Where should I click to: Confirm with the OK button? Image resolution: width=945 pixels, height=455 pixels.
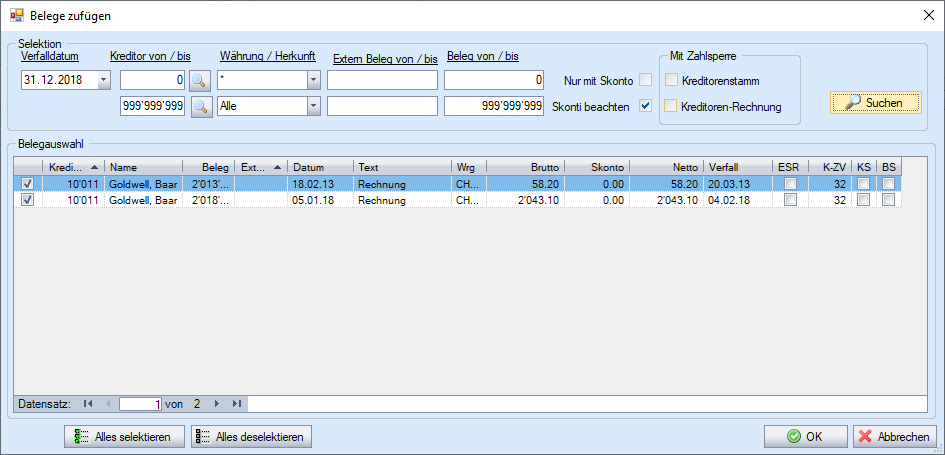(805, 437)
